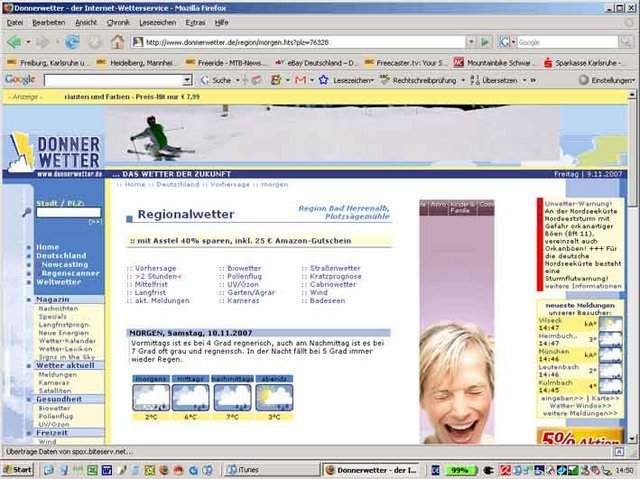Image resolution: width=640 pixels, height=479 pixels.
Task: Open the Gmail icon in Google toolbar
Action: [x=300, y=80]
